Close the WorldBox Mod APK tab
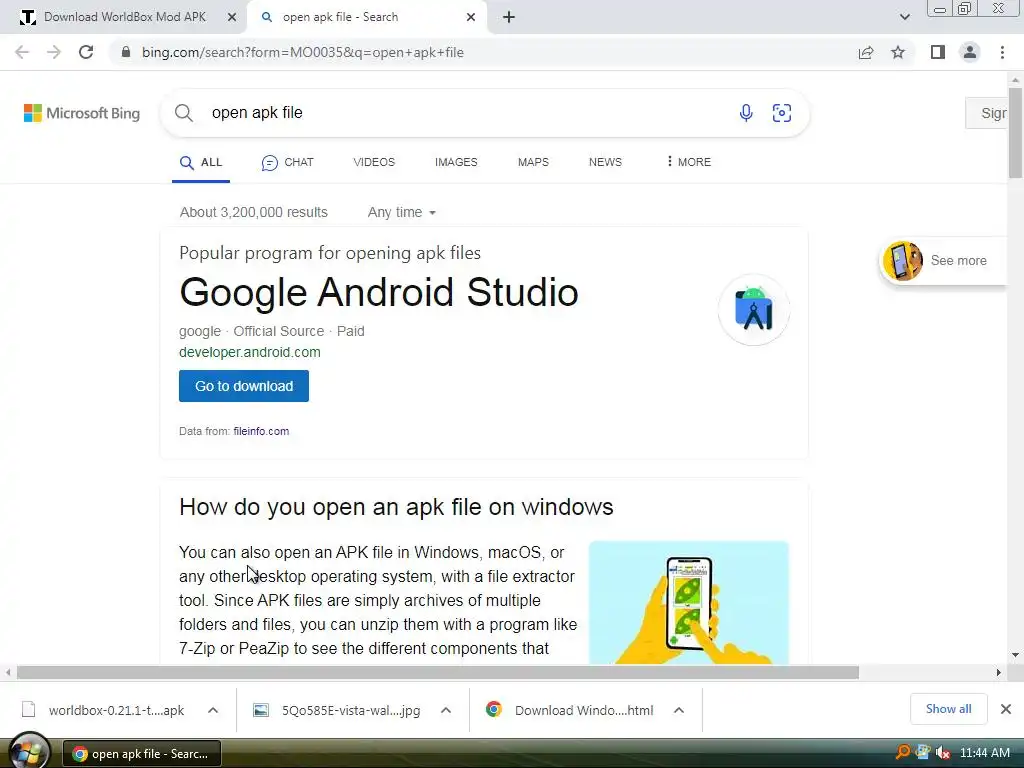Screen dimensions: 1024x768 point(232,17)
